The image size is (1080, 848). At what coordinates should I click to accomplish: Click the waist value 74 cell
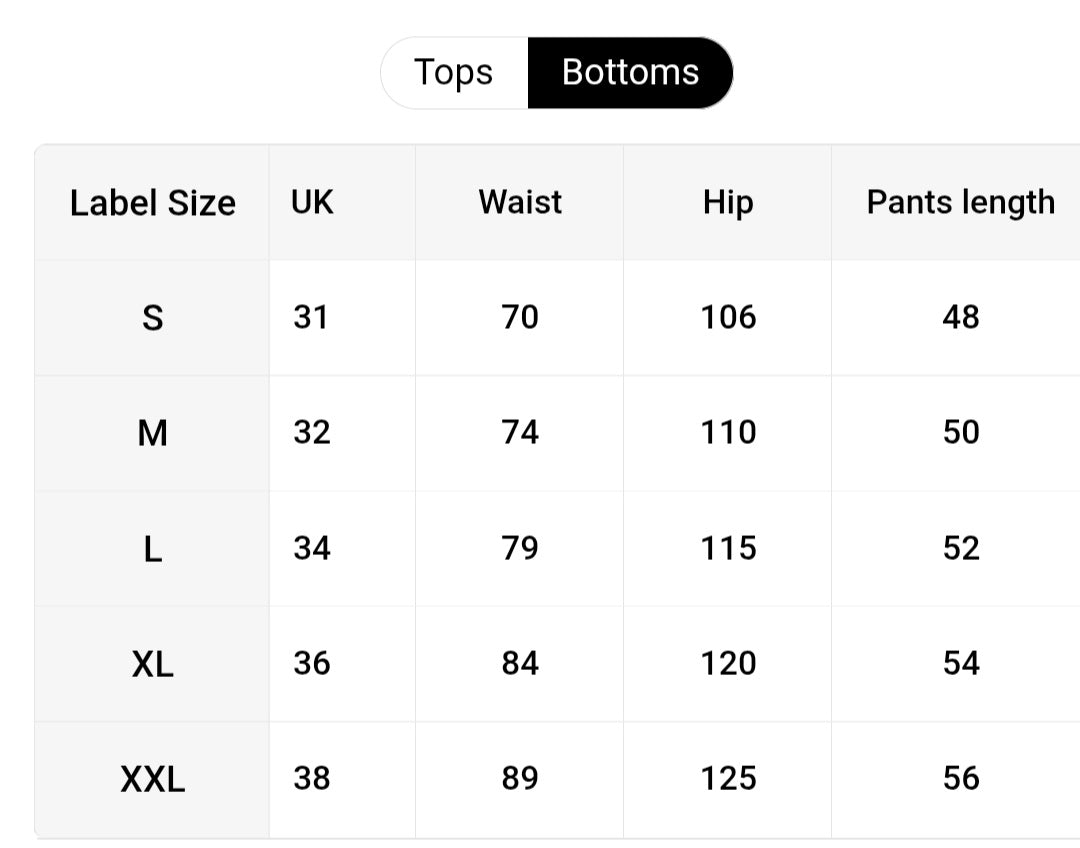(520, 433)
